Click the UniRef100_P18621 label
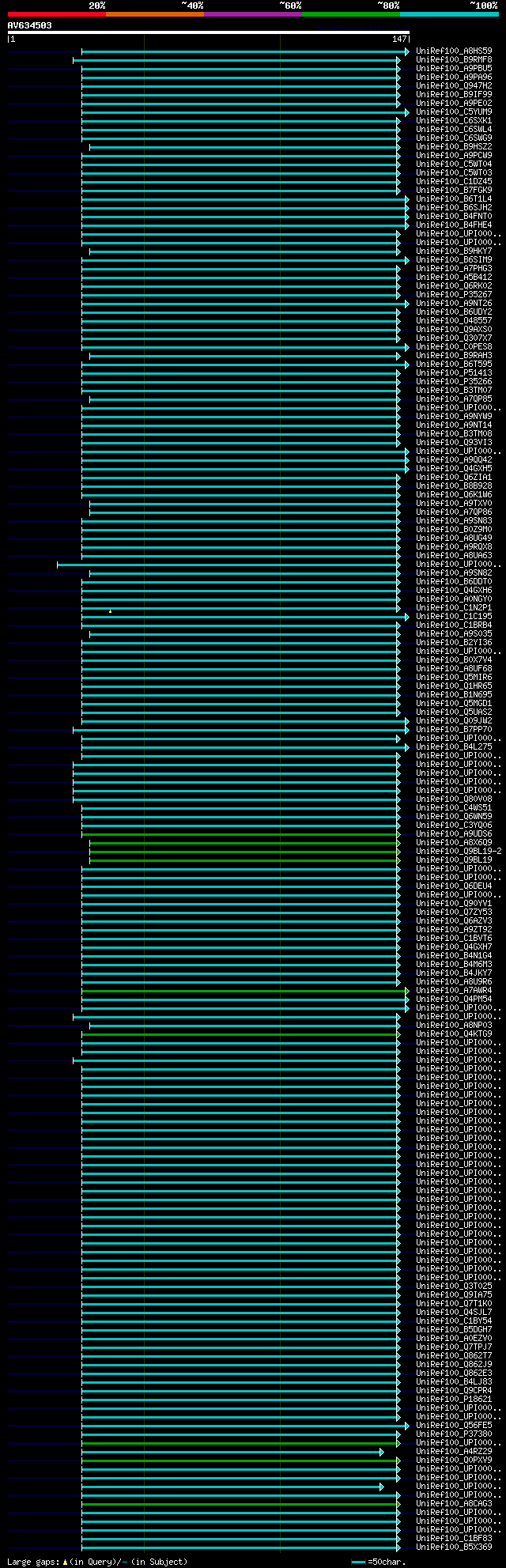This screenshot has height=1568, width=506. (454, 1400)
